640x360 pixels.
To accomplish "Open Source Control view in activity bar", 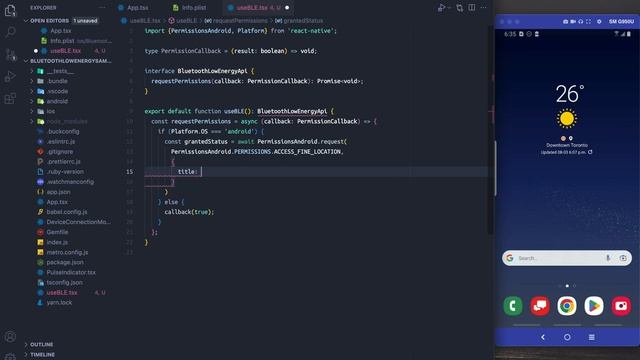I will click(10, 54).
